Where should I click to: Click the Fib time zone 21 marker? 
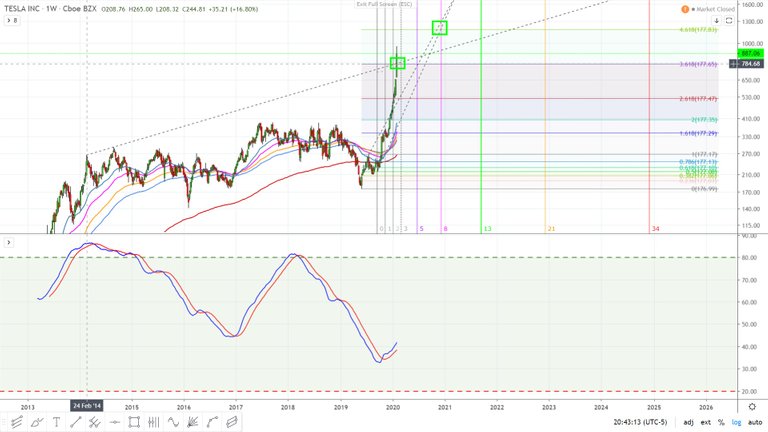[552, 229]
